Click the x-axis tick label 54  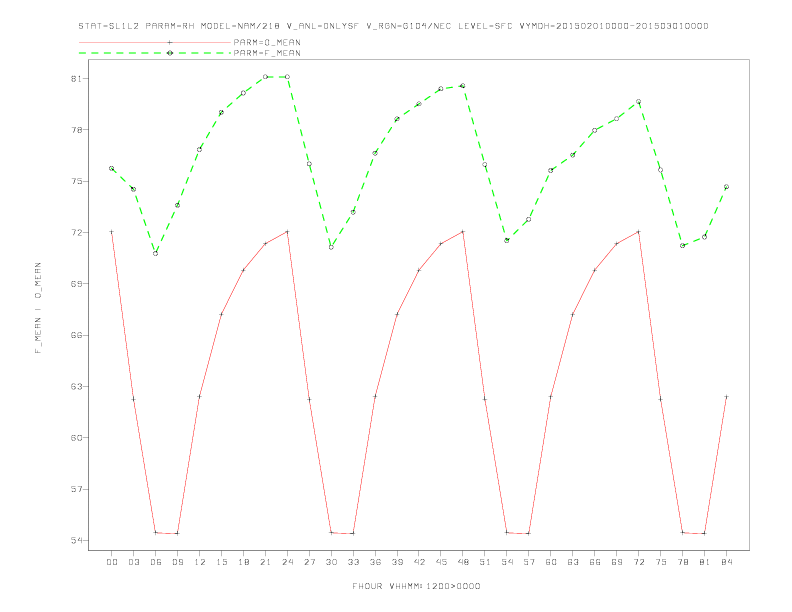click(x=507, y=562)
